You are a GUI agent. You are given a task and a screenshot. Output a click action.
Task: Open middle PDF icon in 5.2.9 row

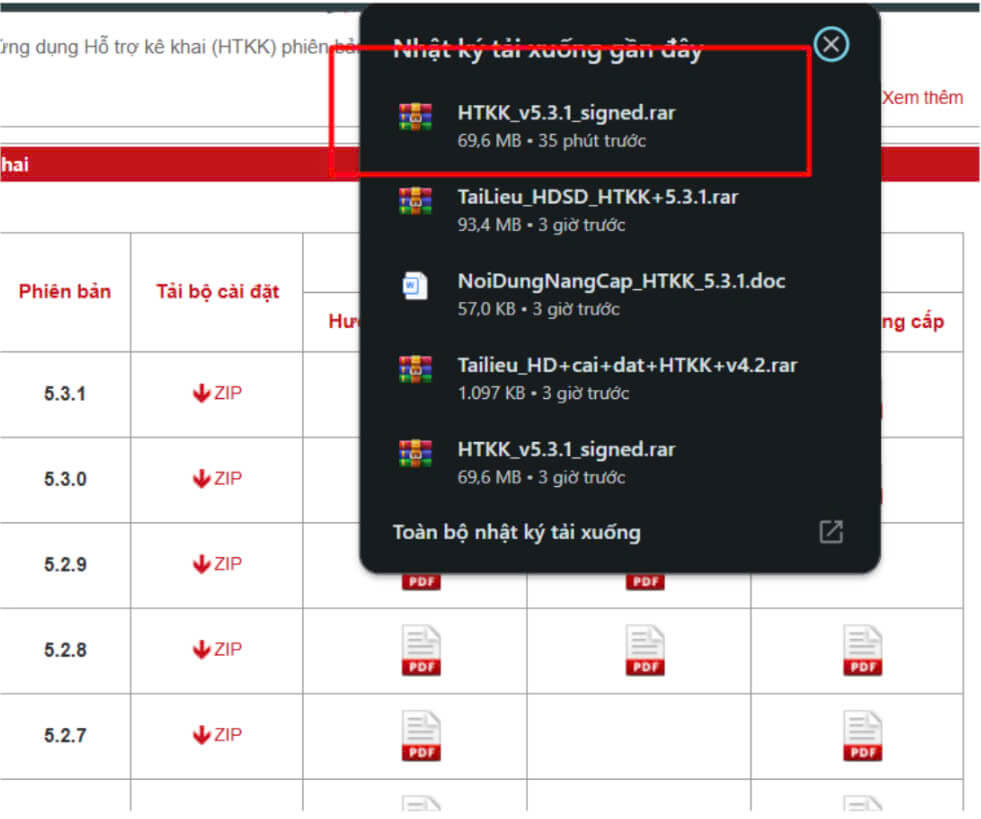645,582
